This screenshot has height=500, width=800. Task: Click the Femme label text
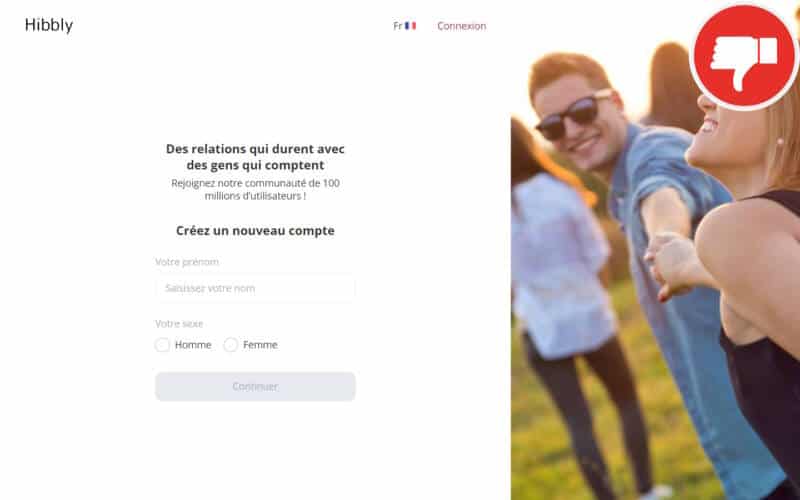[260, 345]
